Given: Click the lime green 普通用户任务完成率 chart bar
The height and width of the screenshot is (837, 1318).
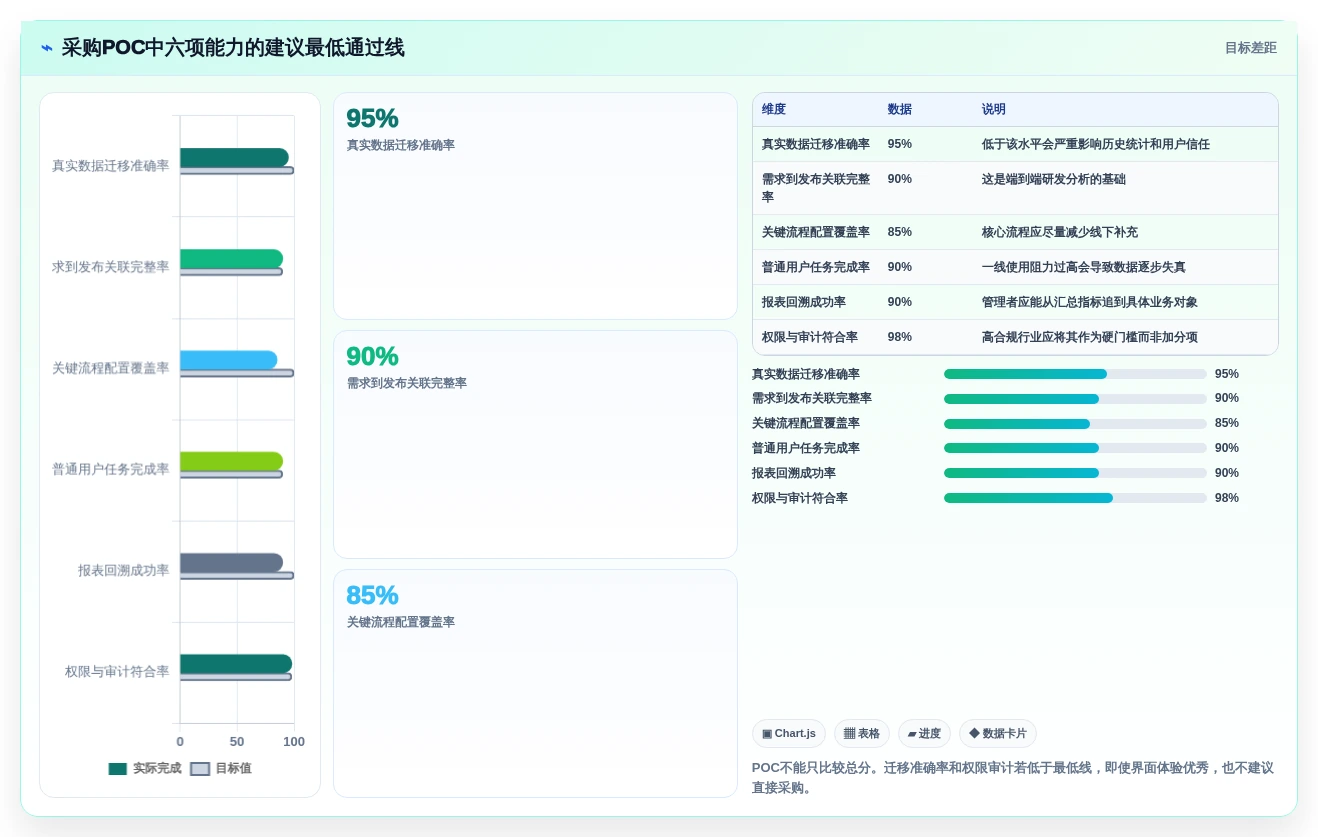Looking at the screenshot, I should 231,461.
